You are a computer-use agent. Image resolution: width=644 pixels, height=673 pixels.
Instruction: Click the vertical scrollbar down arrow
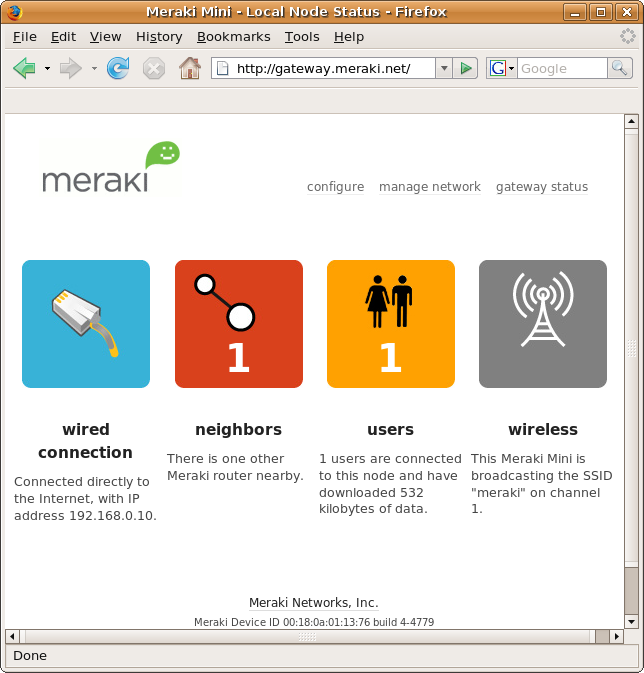pos(631,621)
